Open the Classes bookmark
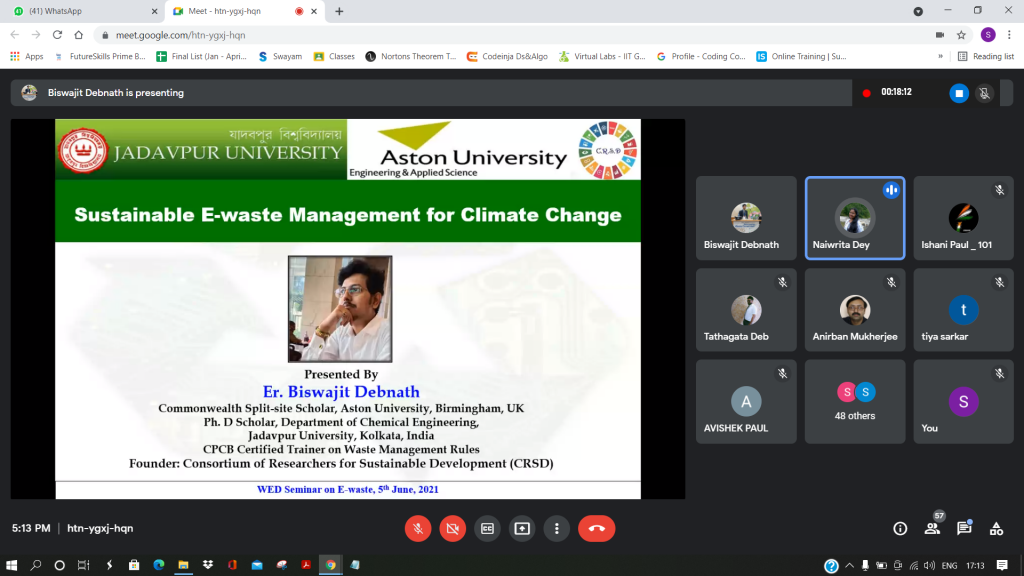1024x576 pixels. pos(334,56)
